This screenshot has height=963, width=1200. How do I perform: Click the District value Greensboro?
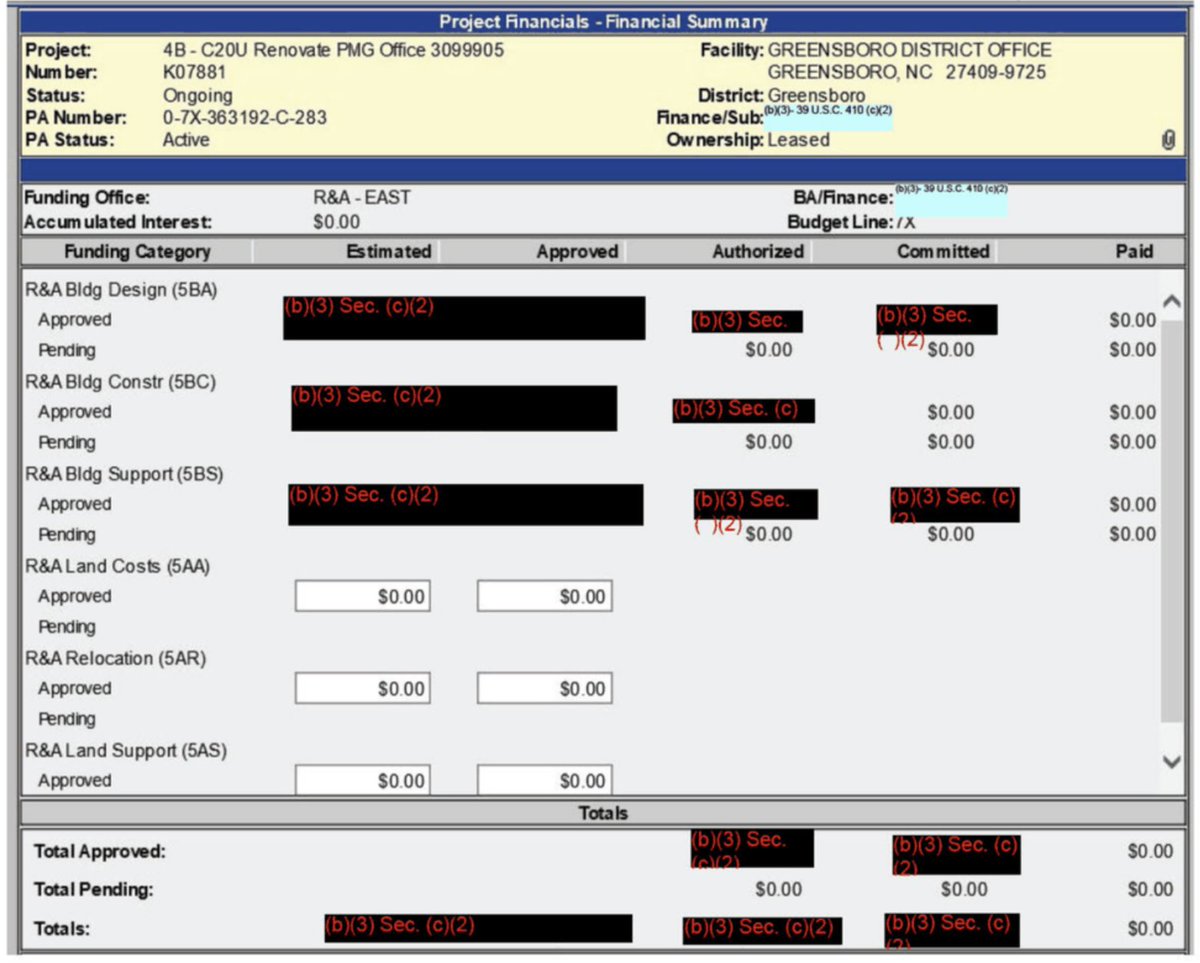coord(816,96)
